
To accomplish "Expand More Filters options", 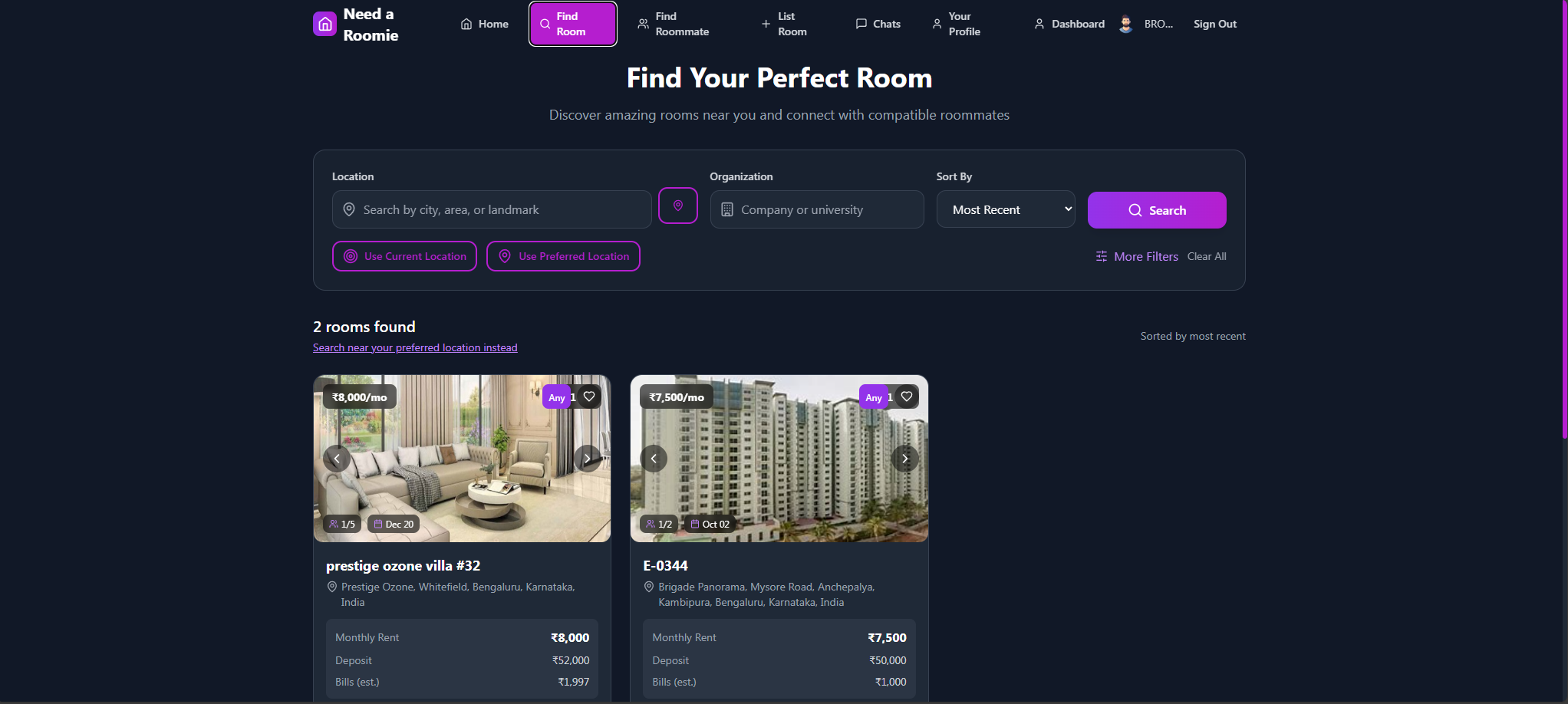I will pos(1137,256).
